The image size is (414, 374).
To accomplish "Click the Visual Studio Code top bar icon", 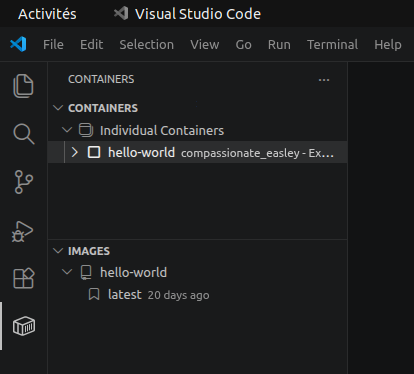I will click(121, 13).
